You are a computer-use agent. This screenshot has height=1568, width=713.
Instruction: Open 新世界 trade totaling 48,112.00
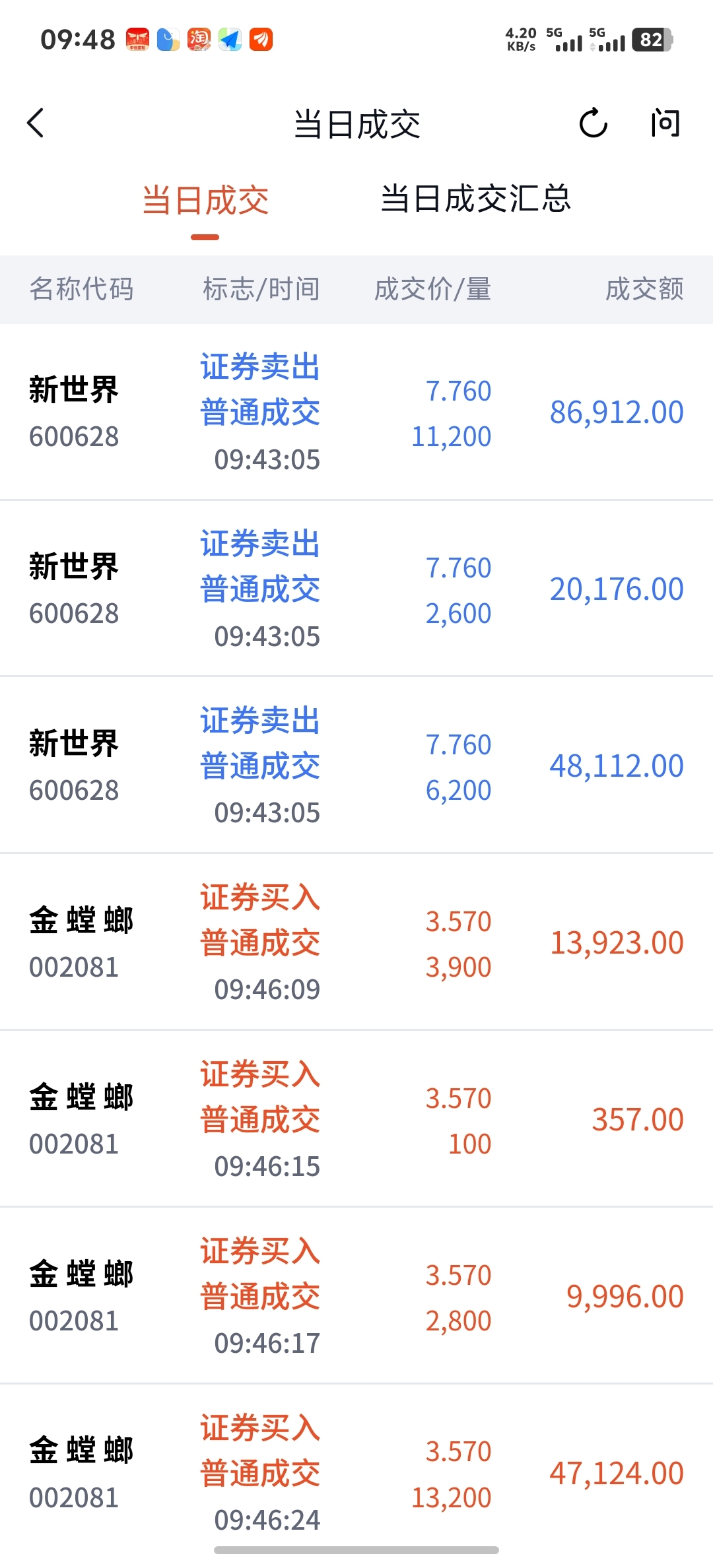click(x=356, y=766)
